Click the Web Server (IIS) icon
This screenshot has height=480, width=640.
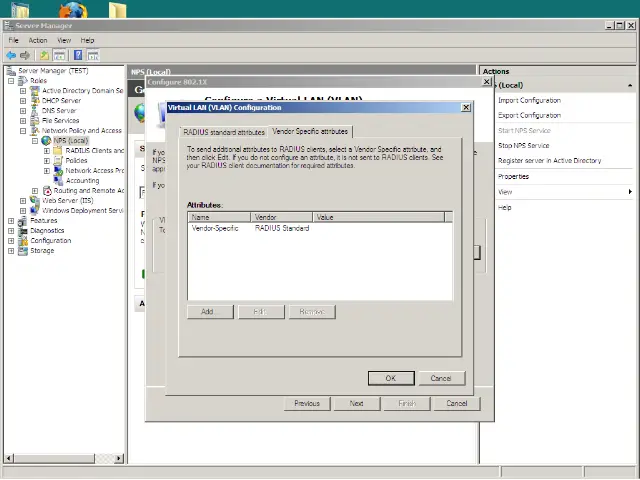coord(35,200)
